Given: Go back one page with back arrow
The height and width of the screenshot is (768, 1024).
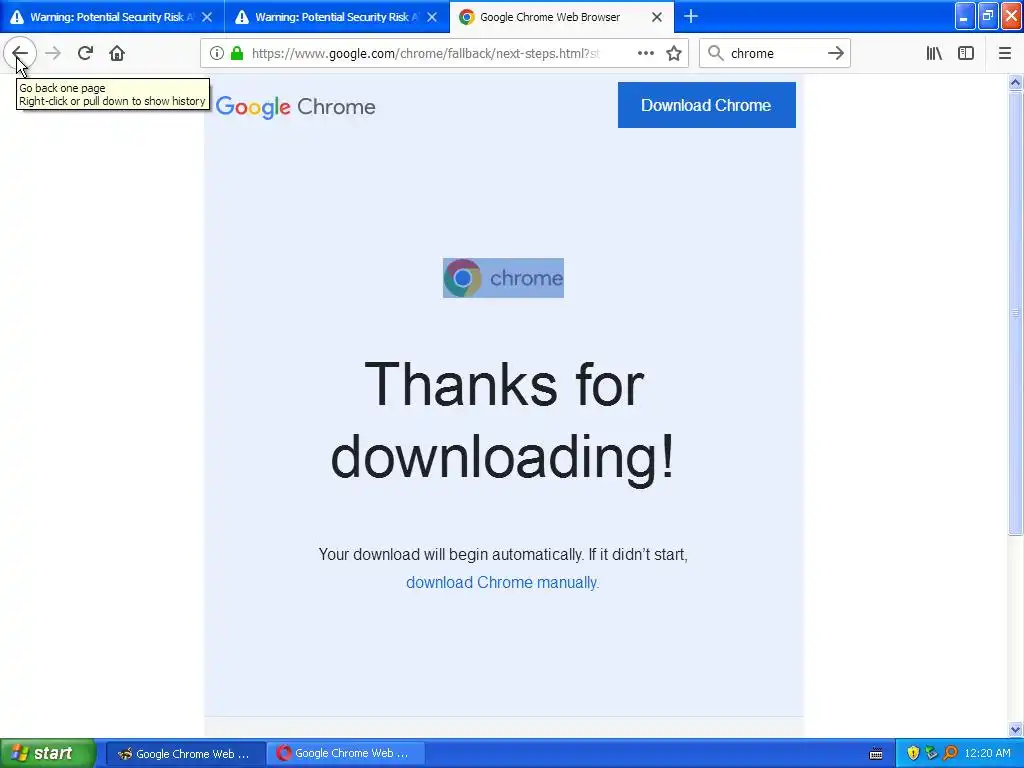Looking at the screenshot, I should click(x=20, y=54).
